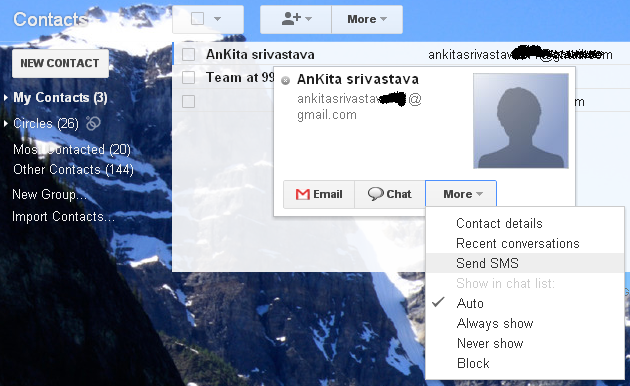Viewport: 630px width, 386px height.
Task: Click the NEW CONTACT button
Action: 60,63
